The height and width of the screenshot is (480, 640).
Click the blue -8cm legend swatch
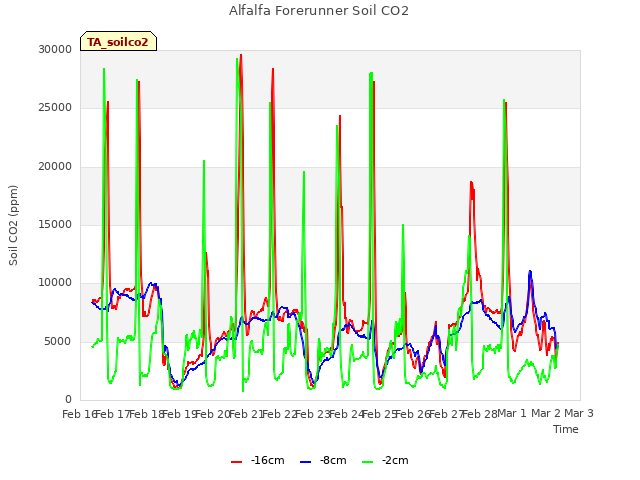pos(305,461)
